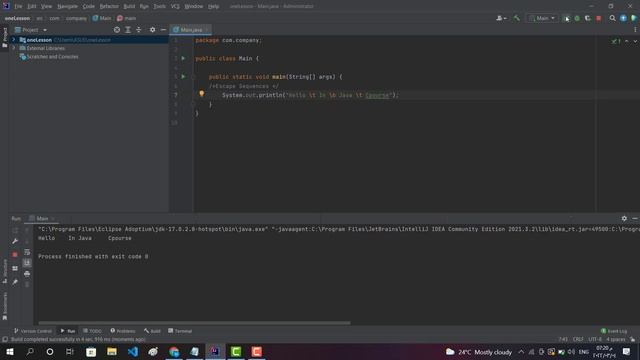Open the user account icon in toolbar

point(501,18)
